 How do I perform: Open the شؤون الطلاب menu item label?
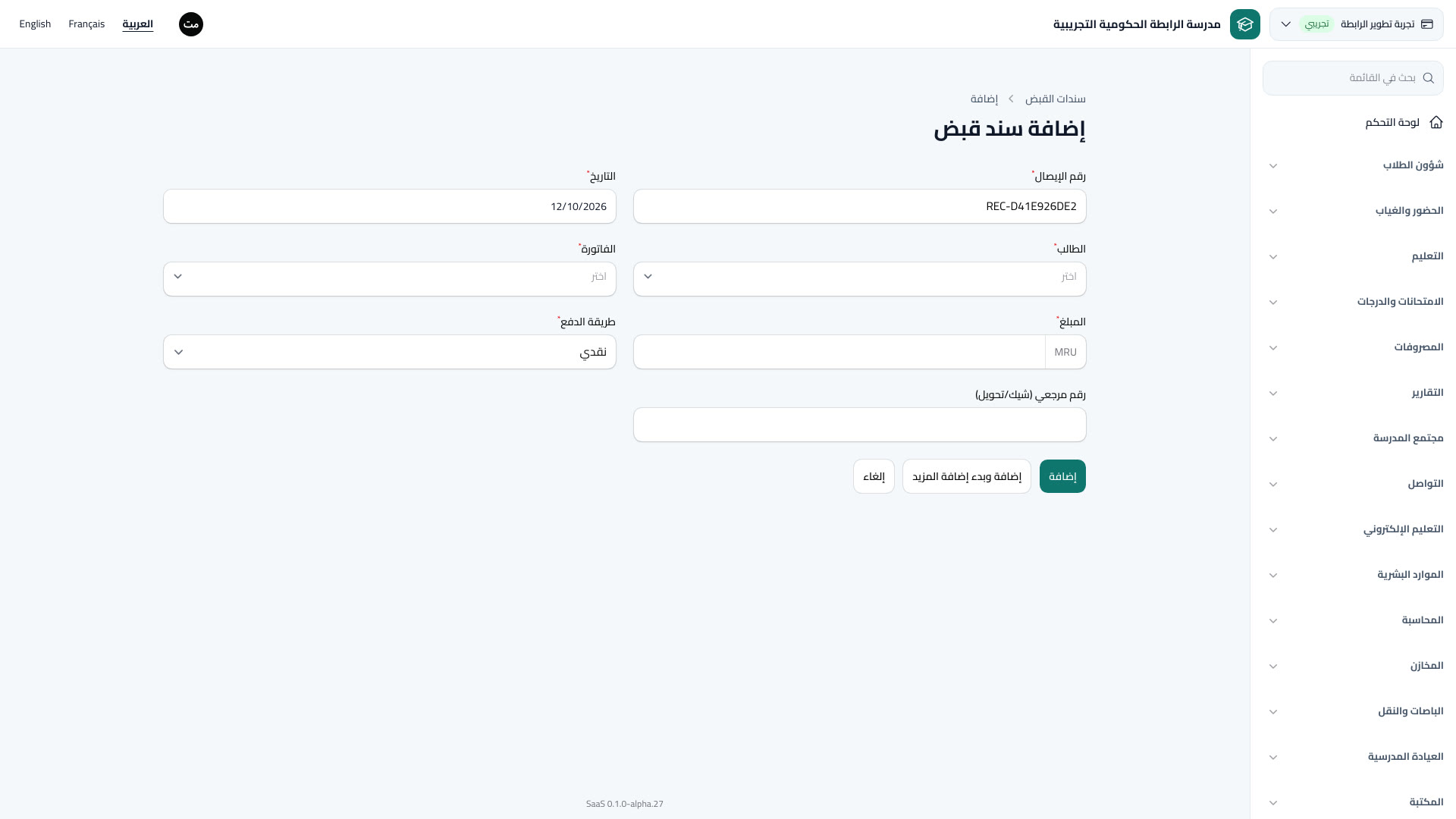[x=1414, y=165]
